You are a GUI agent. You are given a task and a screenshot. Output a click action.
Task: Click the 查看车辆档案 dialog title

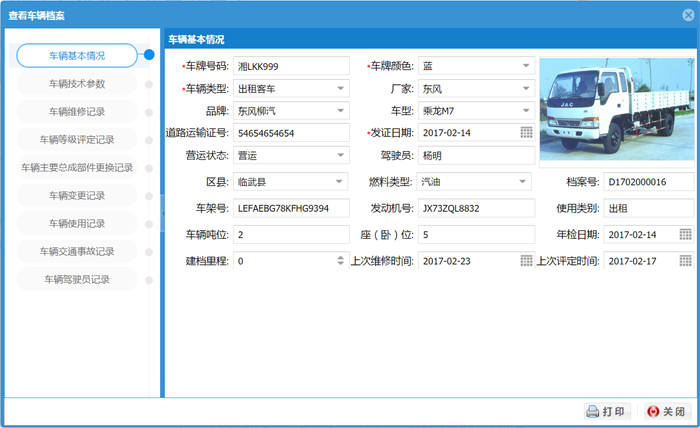tap(37, 16)
